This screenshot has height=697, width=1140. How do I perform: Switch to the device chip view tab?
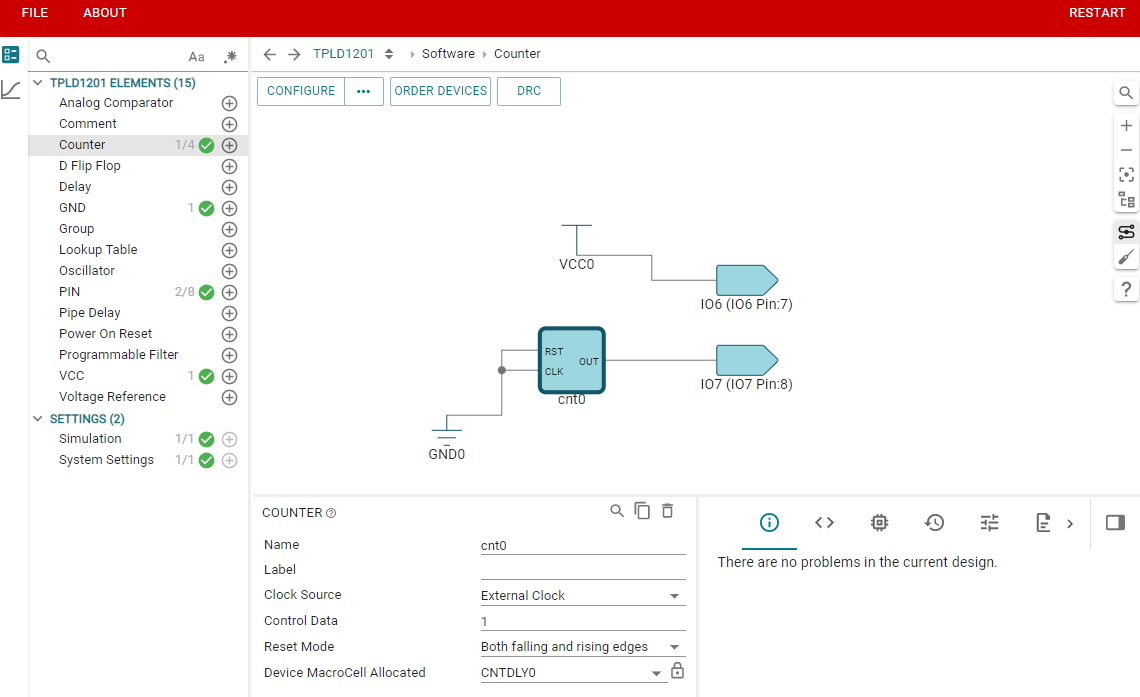[880, 523]
